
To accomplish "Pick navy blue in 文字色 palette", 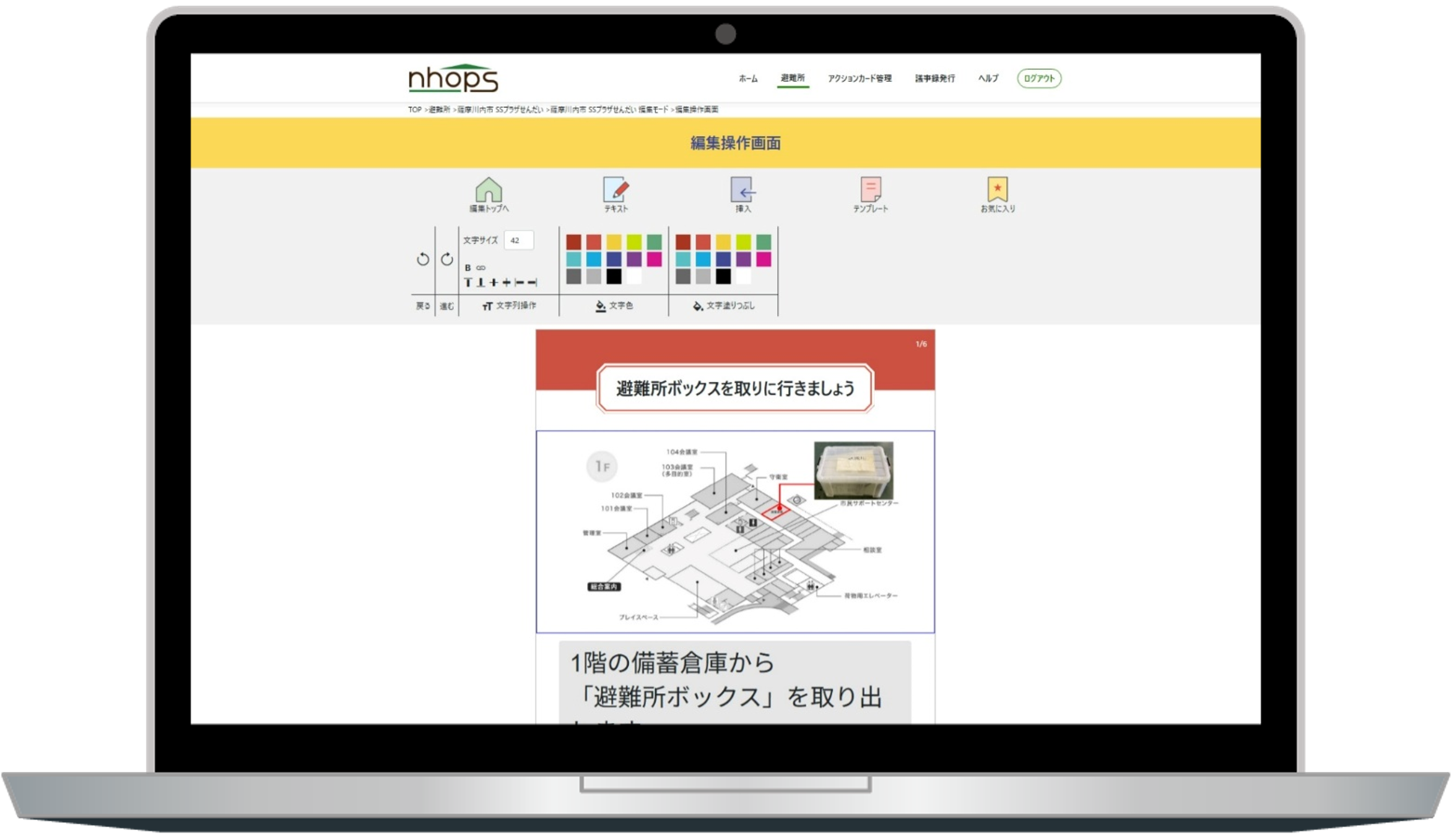I will click(614, 259).
